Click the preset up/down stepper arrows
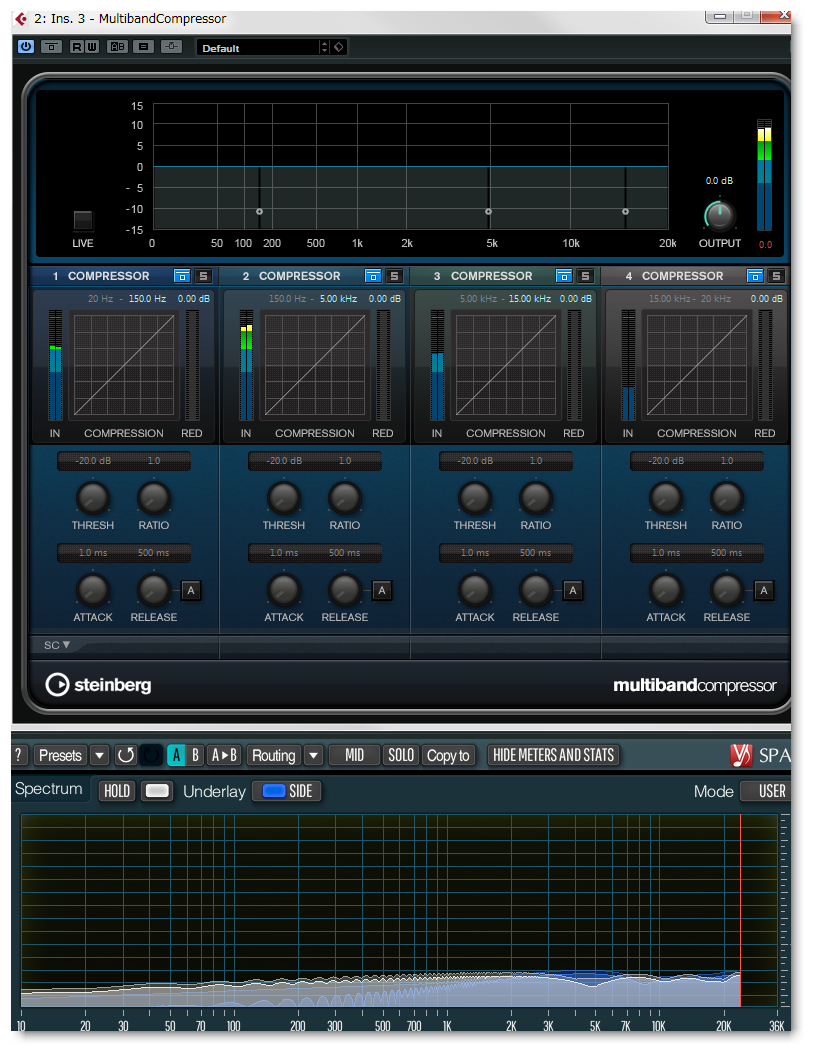The height and width of the screenshot is (1054, 814). tap(325, 47)
